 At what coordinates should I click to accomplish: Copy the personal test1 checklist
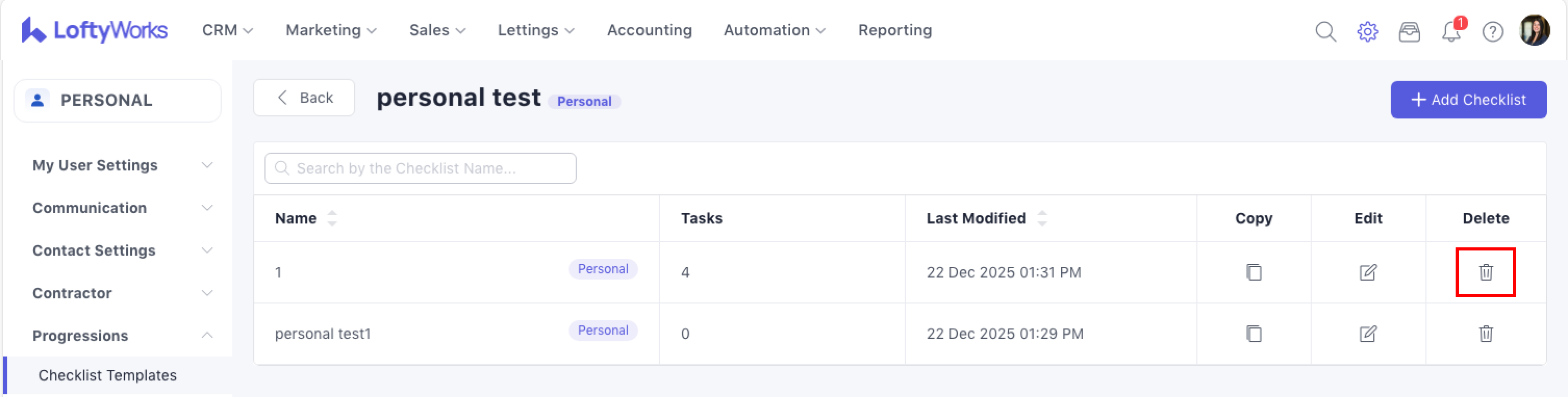click(x=1253, y=334)
